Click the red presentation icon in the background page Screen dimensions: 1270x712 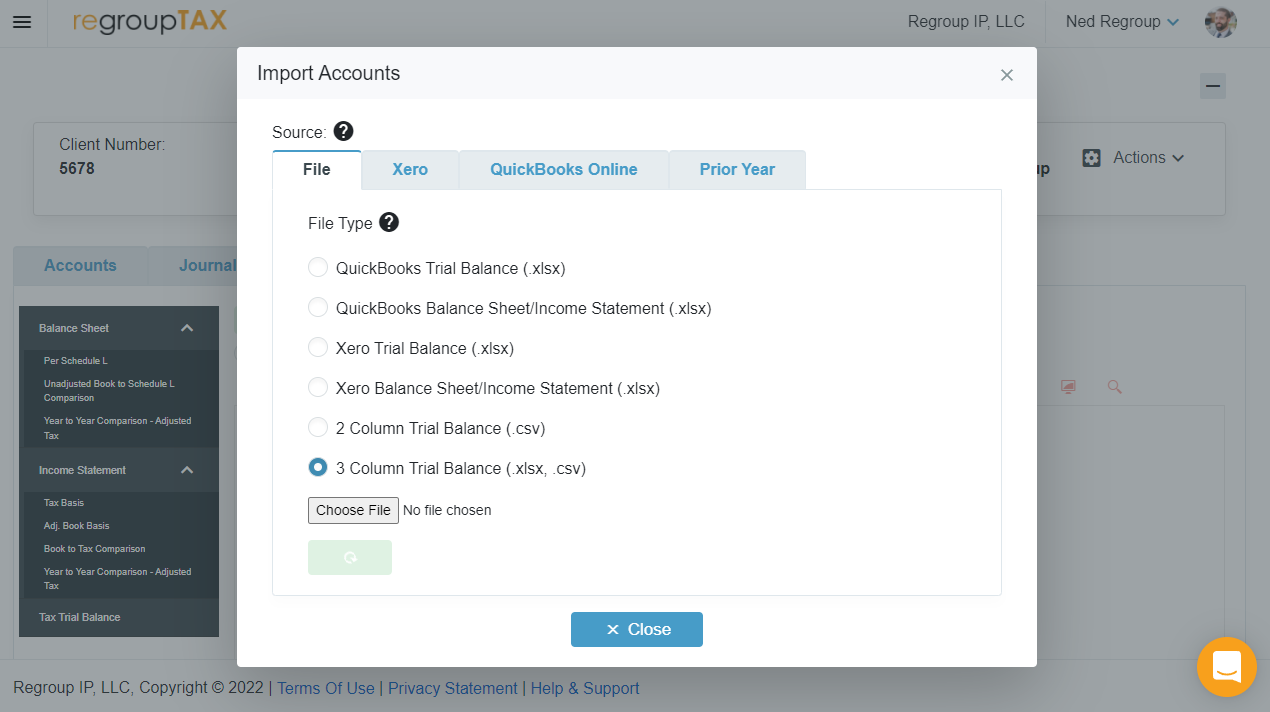(x=1068, y=387)
